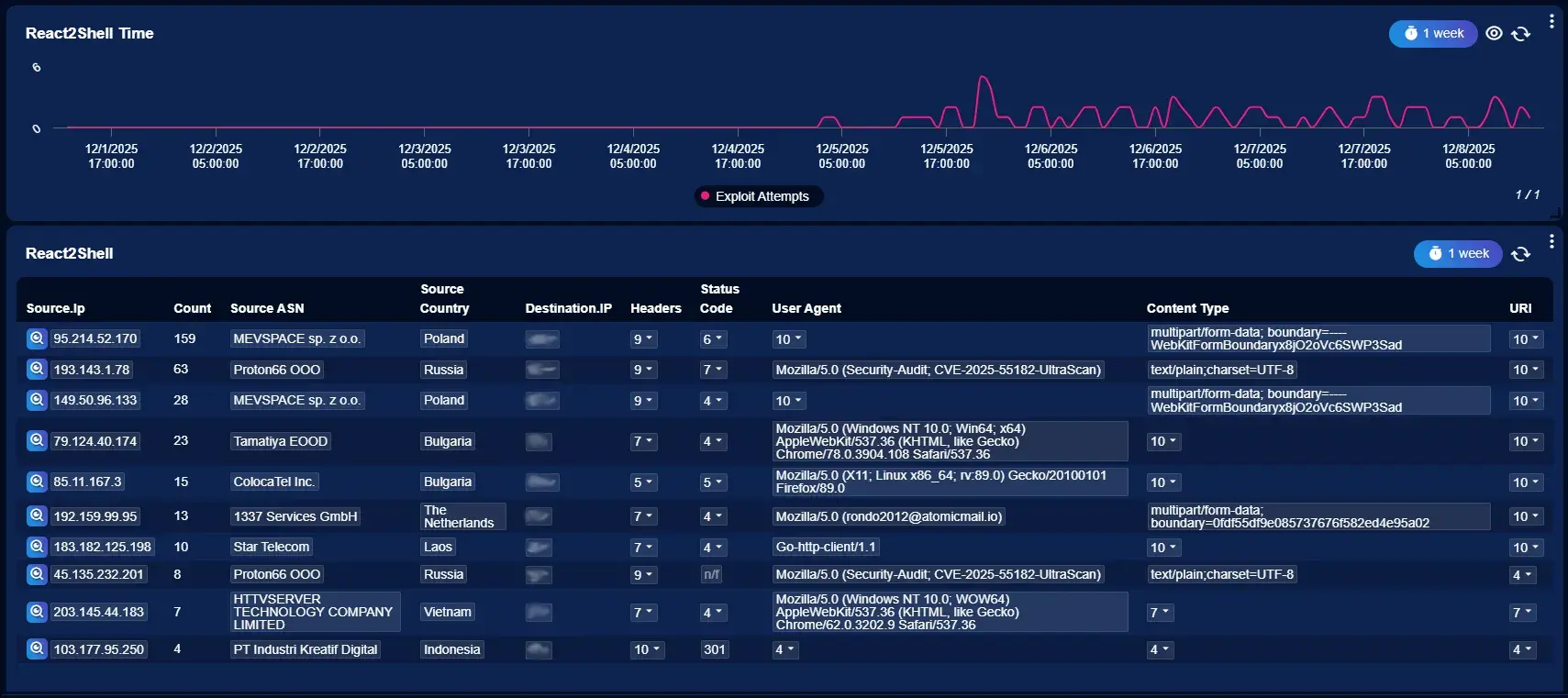Click the magnifier icon beside 193.143.1.78

coord(37,369)
